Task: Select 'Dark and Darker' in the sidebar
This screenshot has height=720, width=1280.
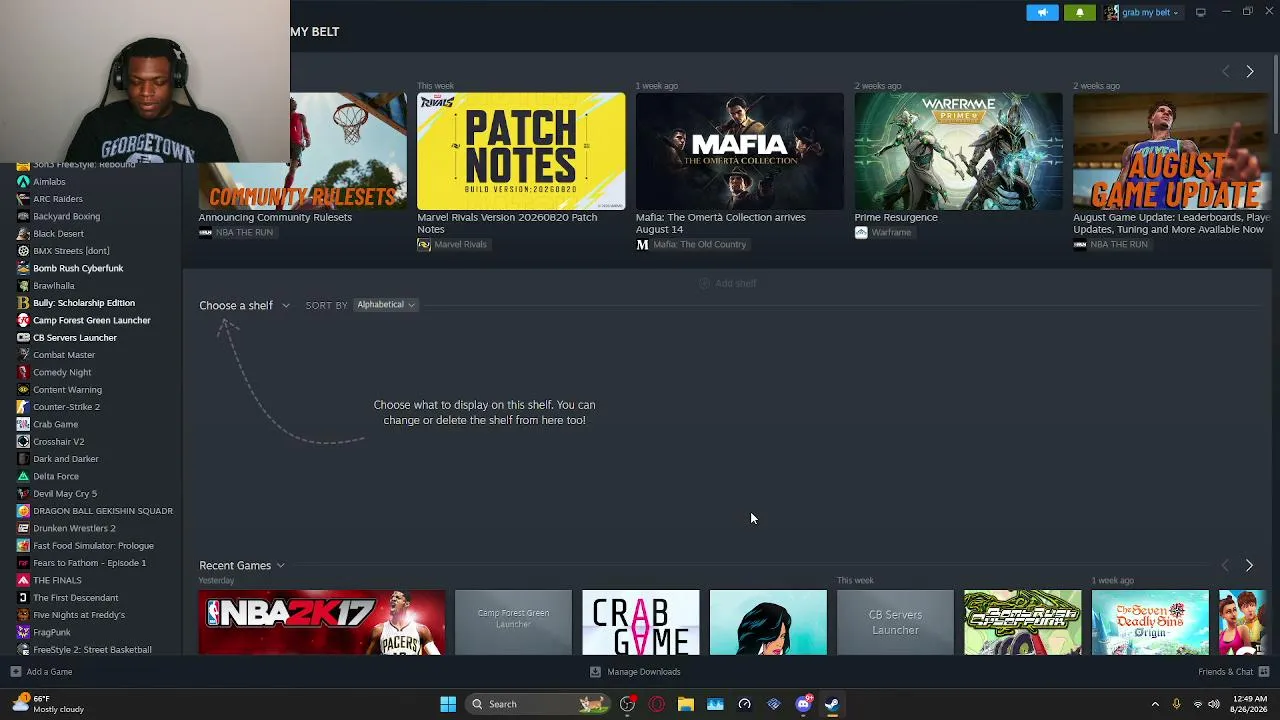Action: (x=66, y=459)
